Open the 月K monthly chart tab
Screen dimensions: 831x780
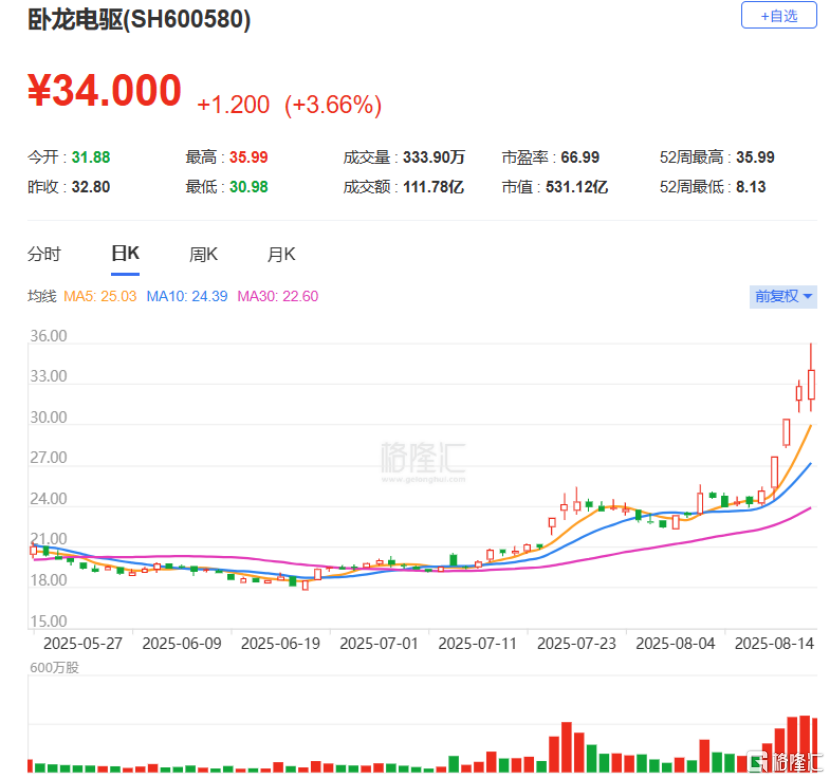click(x=281, y=254)
